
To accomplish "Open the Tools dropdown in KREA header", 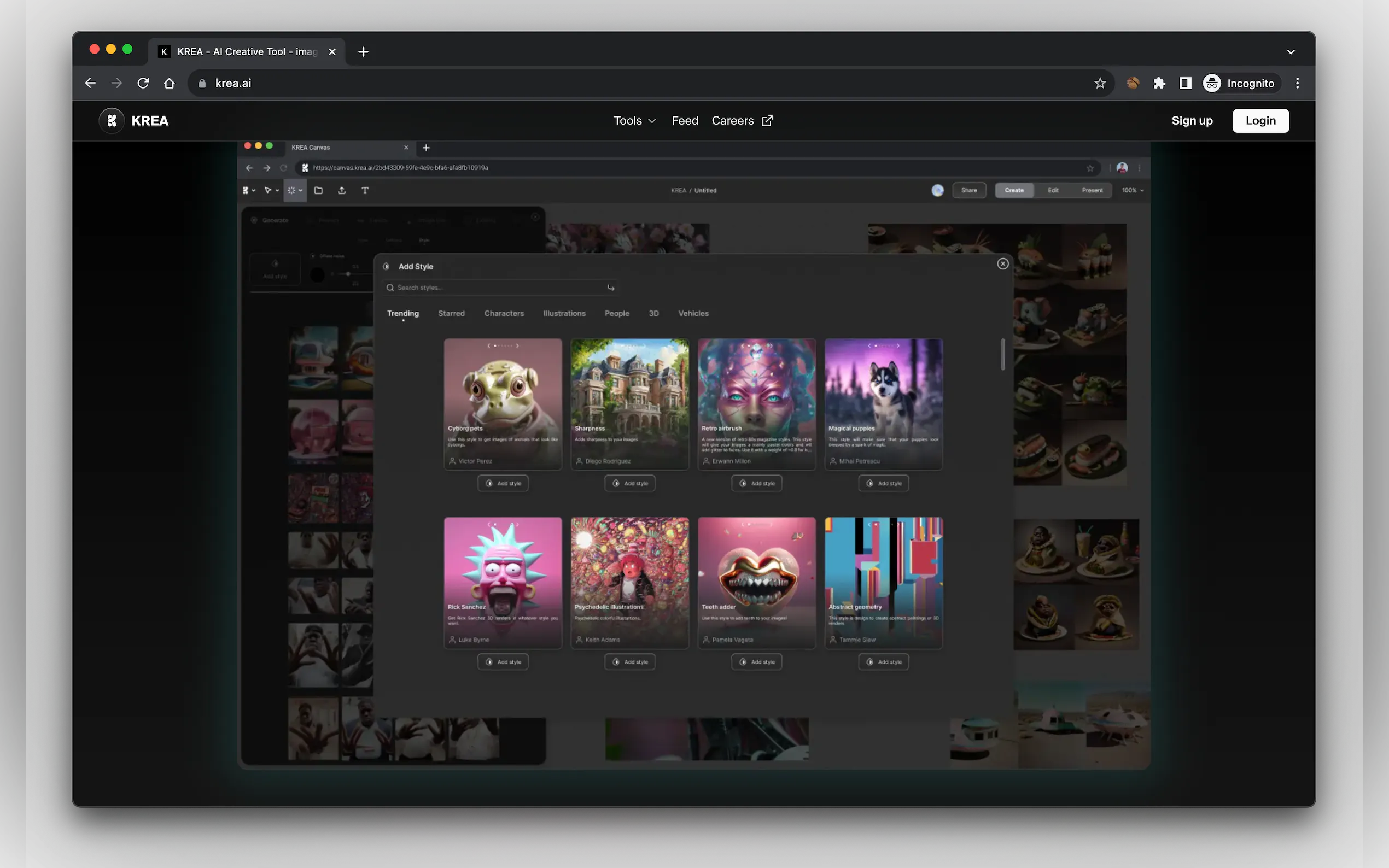I will 634,121.
